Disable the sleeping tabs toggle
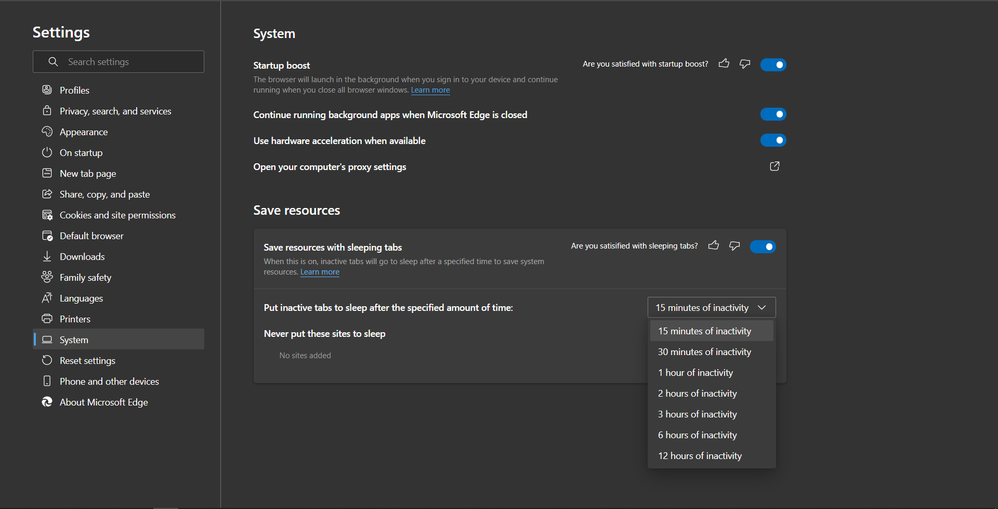Screen dimensions: 998x509 pyautogui.click(x=762, y=247)
